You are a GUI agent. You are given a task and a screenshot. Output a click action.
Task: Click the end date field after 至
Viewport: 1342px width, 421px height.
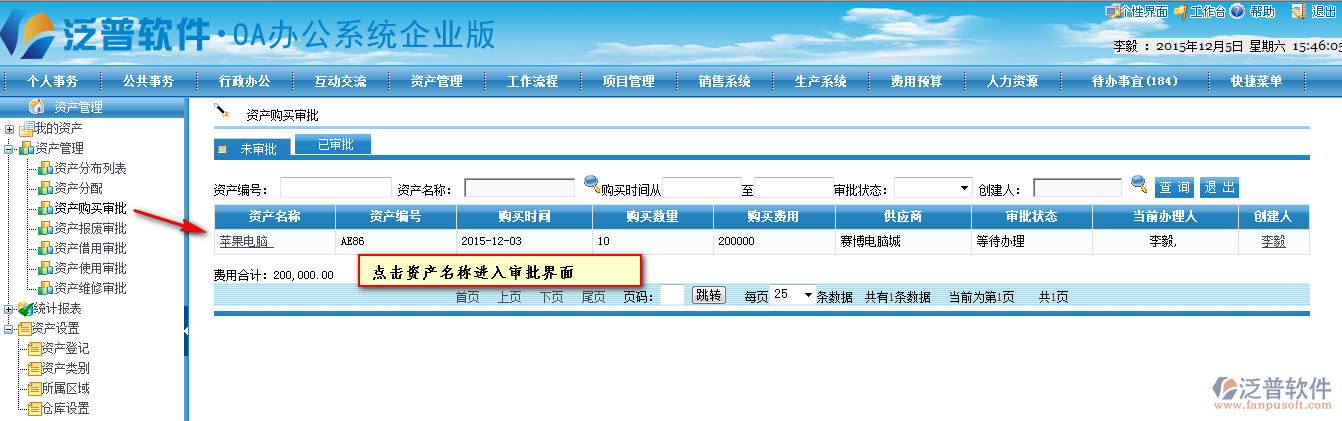point(793,188)
